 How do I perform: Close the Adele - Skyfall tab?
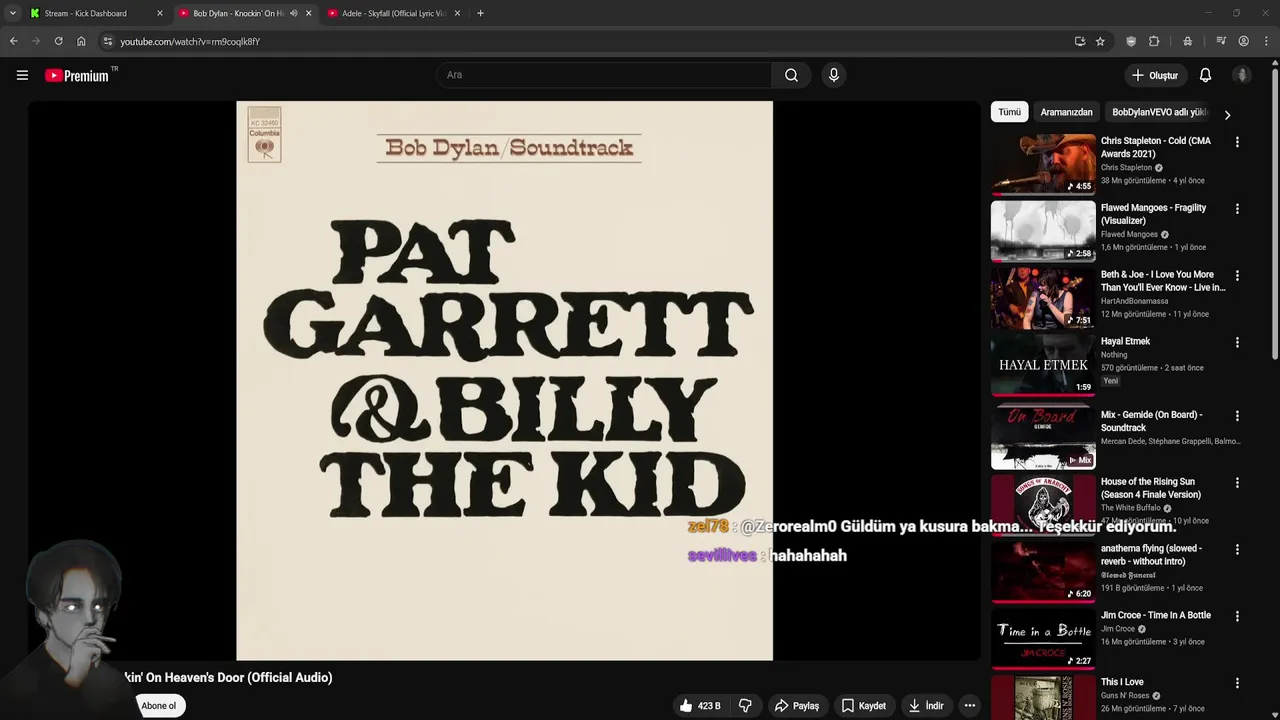pos(457,13)
